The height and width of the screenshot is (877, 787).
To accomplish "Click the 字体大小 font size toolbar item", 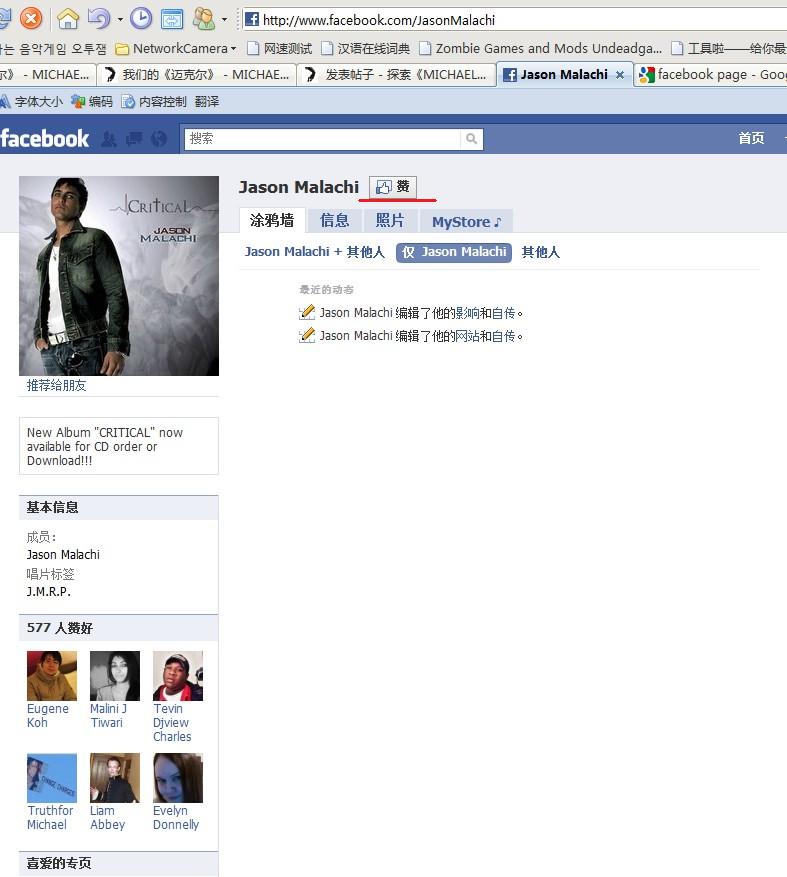I will pyautogui.click(x=31, y=101).
